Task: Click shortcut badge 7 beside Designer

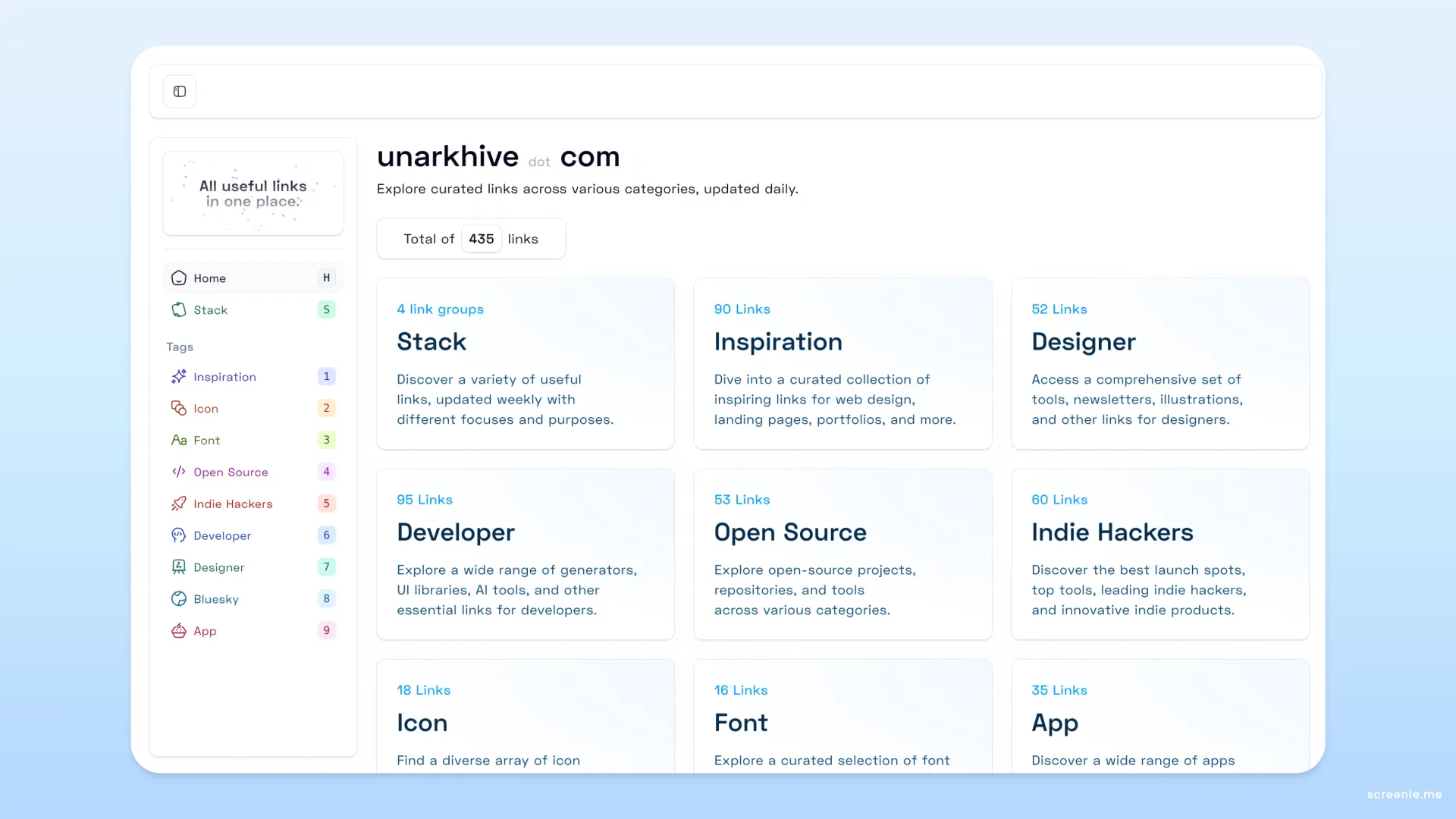Action: [327, 567]
